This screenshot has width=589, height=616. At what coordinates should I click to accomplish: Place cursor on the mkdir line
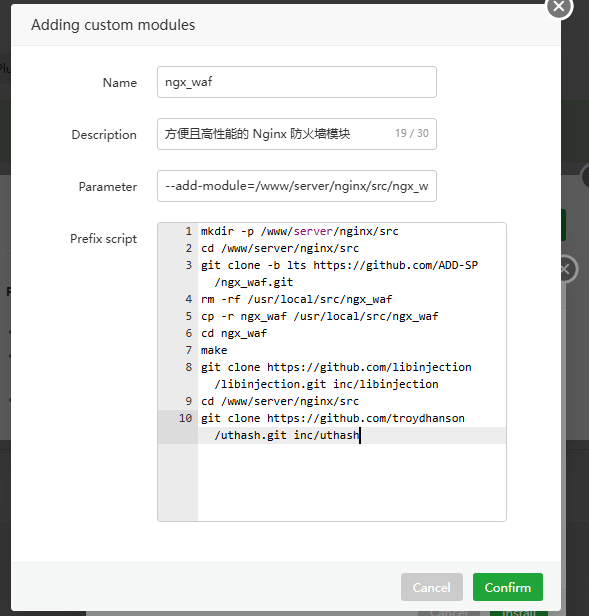click(x=299, y=231)
